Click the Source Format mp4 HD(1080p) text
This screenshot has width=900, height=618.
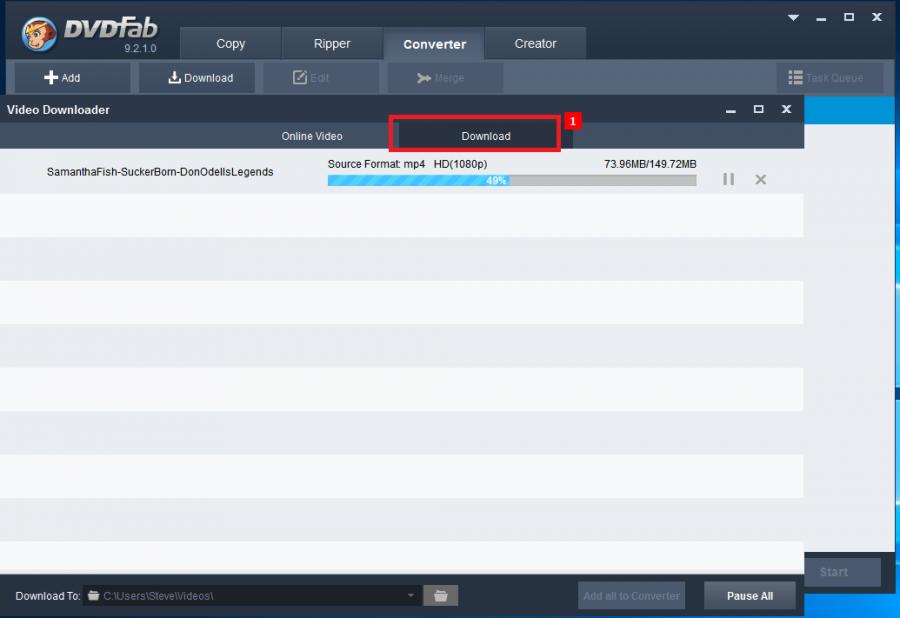pyautogui.click(x=408, y=164)
